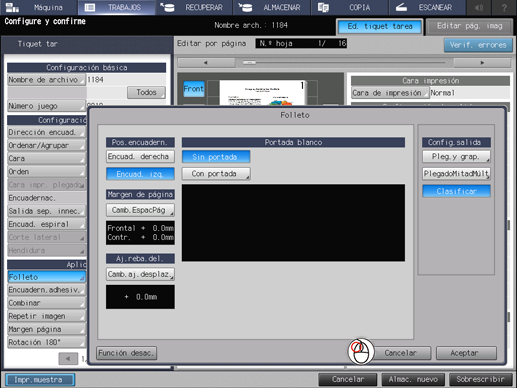Open Nombre de archivo setting
The width and height of the screenshot is (517, 388).
click(x=46, y=80)
